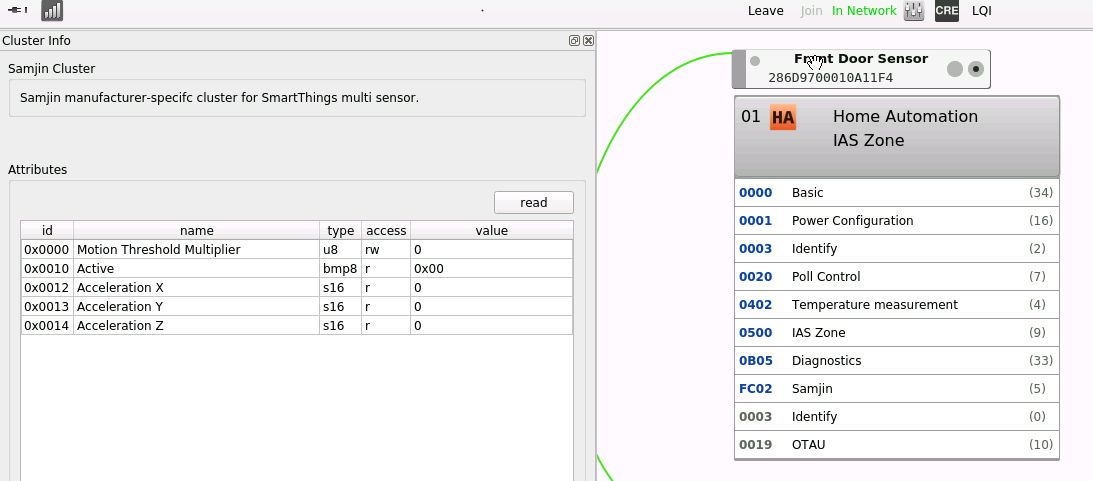Open the 0020 Poll Control cluster

click(x=897, y=277)
